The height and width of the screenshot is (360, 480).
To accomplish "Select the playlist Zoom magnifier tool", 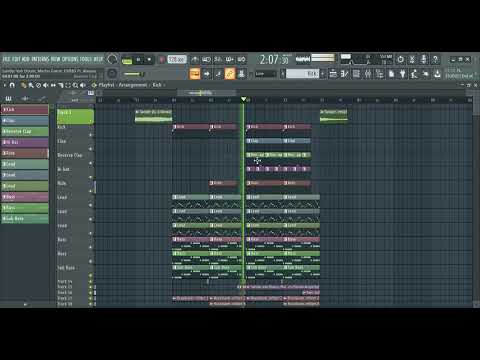I will point(76,85).
